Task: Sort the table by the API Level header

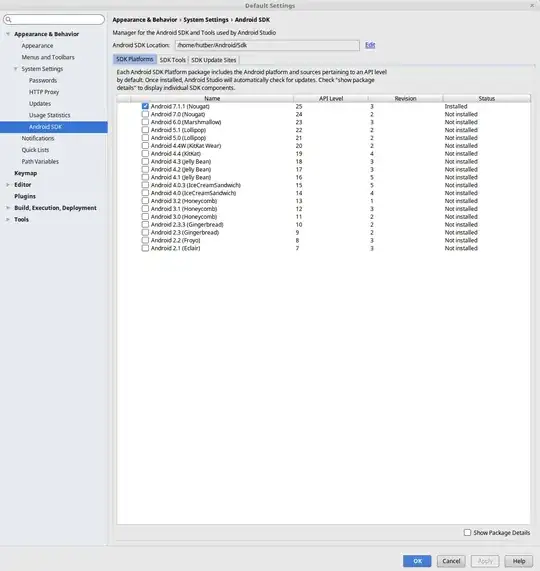Action: click(331, 98)
